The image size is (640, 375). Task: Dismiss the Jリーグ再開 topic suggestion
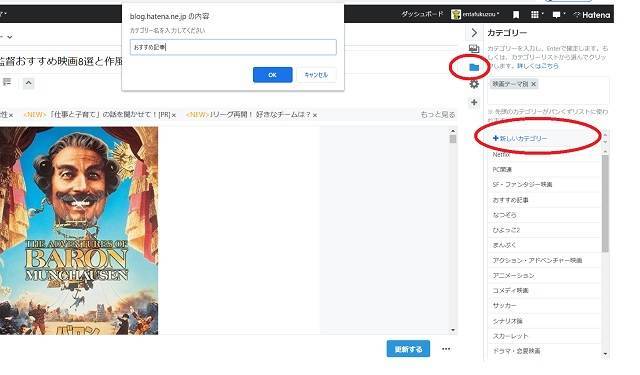pos(315,115)
